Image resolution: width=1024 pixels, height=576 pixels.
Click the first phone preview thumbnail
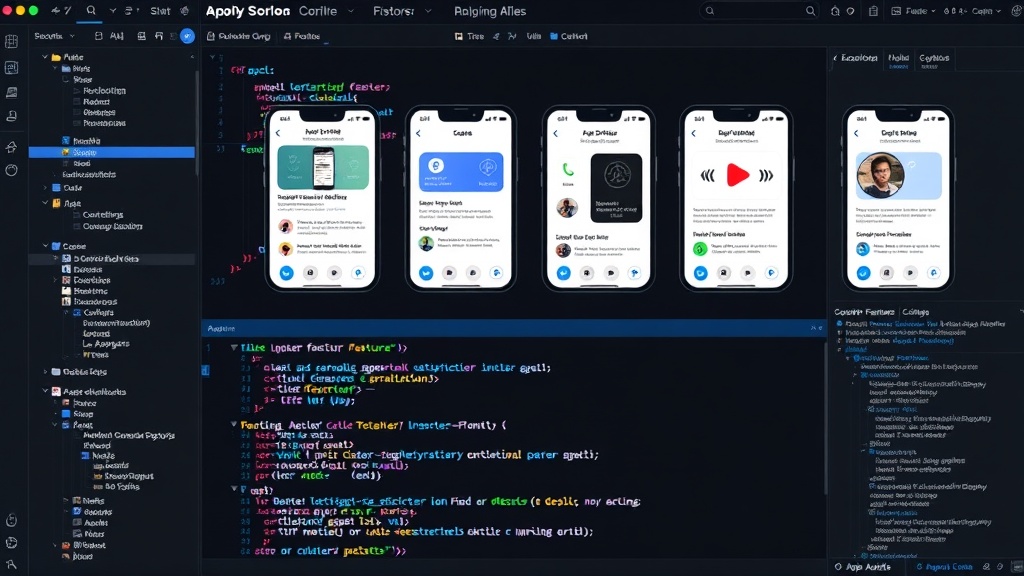pyautogui.click(x=323, y=199)
